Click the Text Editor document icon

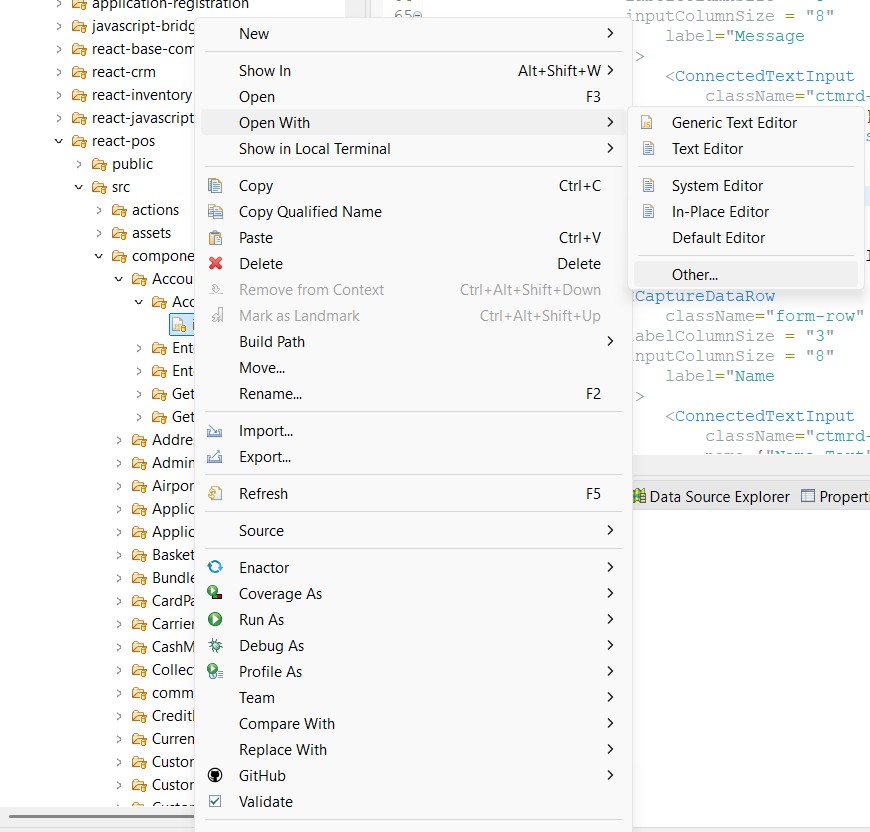pyautogui.click(x=648, y=148)
